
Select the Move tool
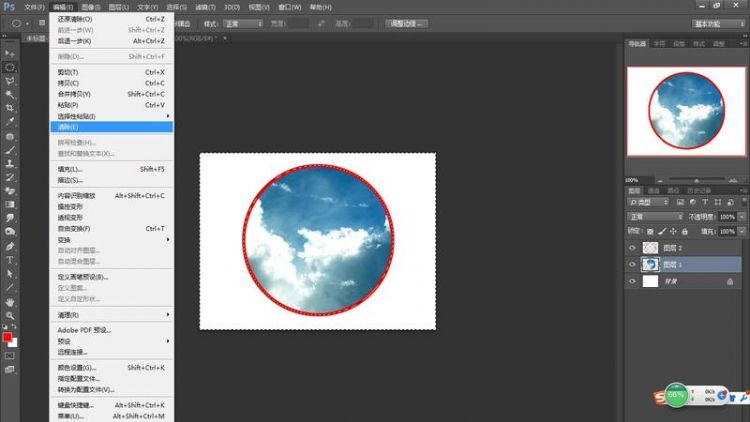click(10, 53)
